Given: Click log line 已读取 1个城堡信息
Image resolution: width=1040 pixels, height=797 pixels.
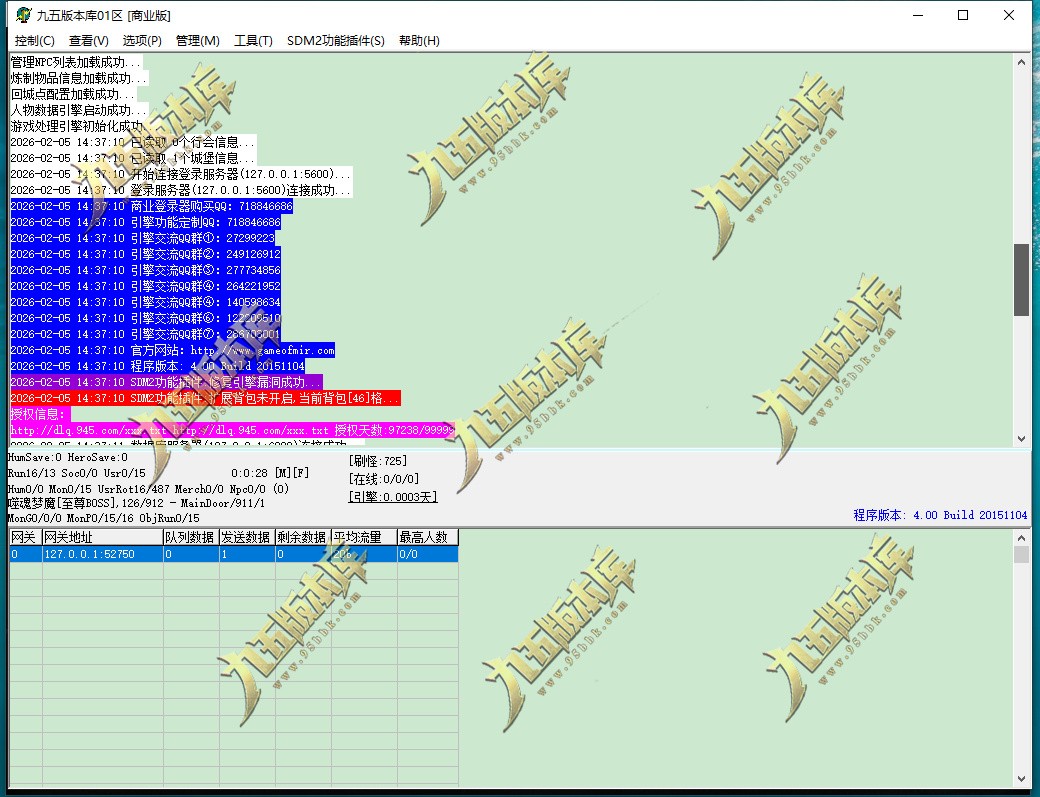Looking at the screenshot, I should 133,158.
